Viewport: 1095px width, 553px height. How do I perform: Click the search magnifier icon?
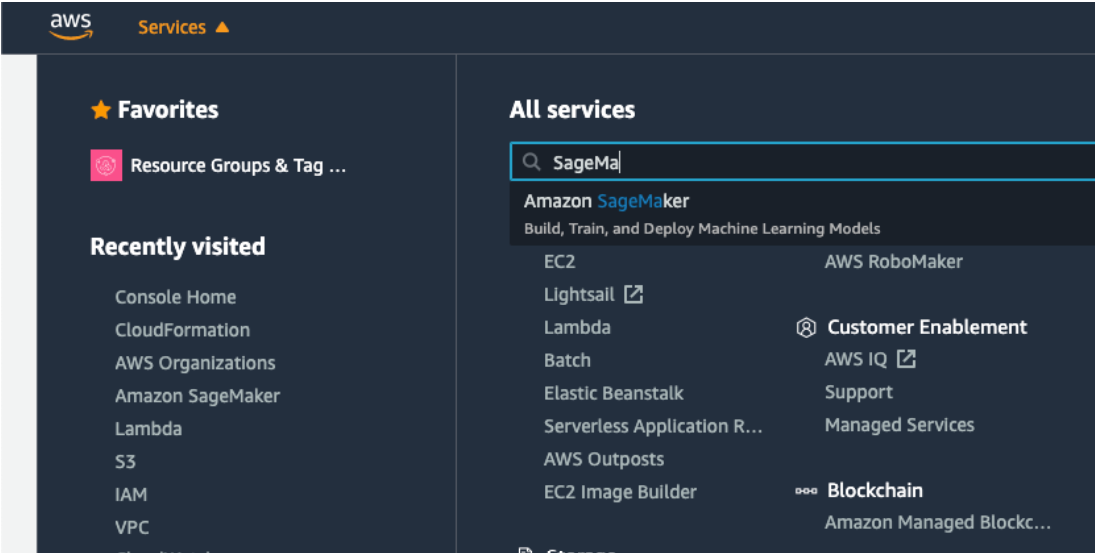[x=531, y=163]
